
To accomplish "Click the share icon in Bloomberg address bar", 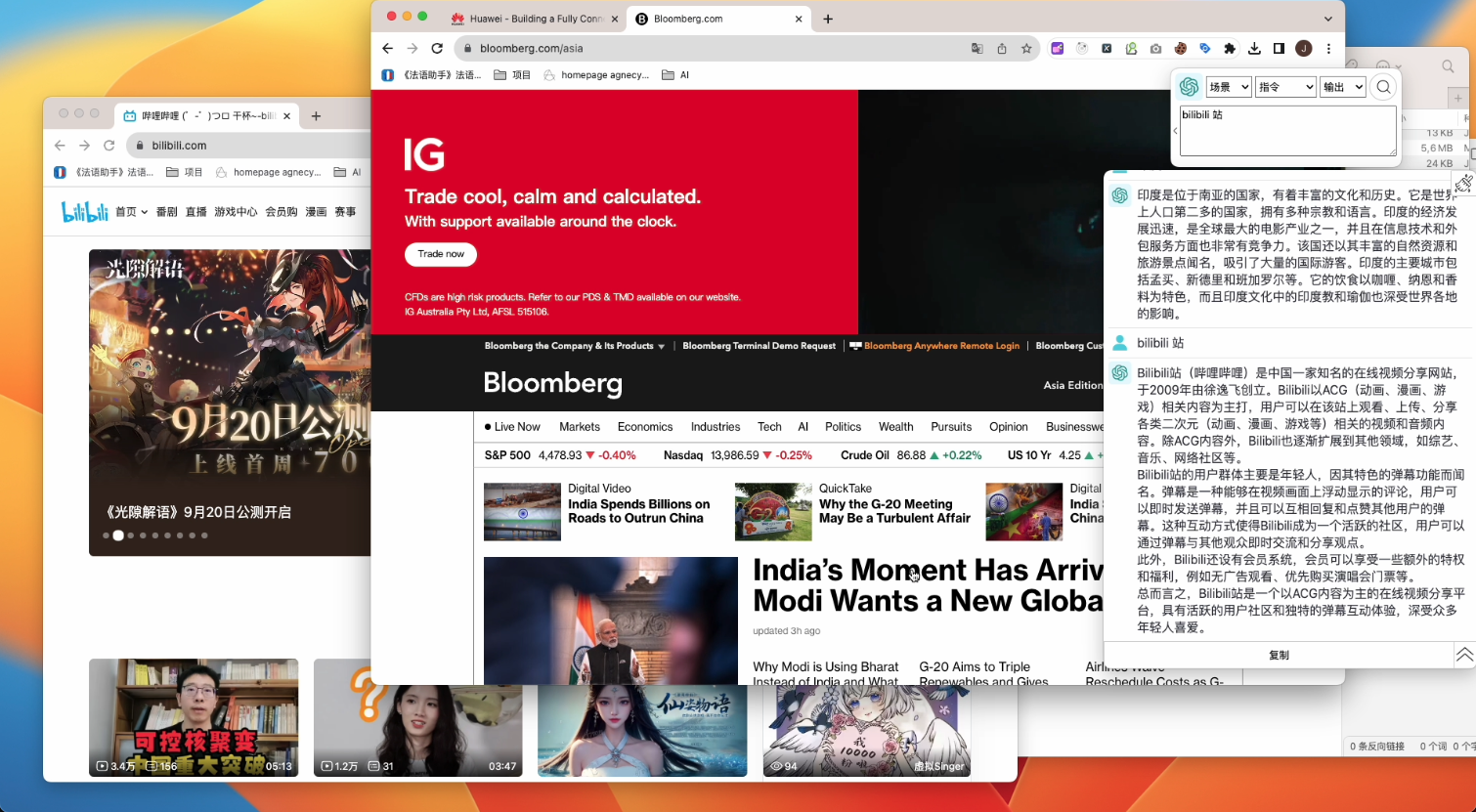I will coord(1002,48).
